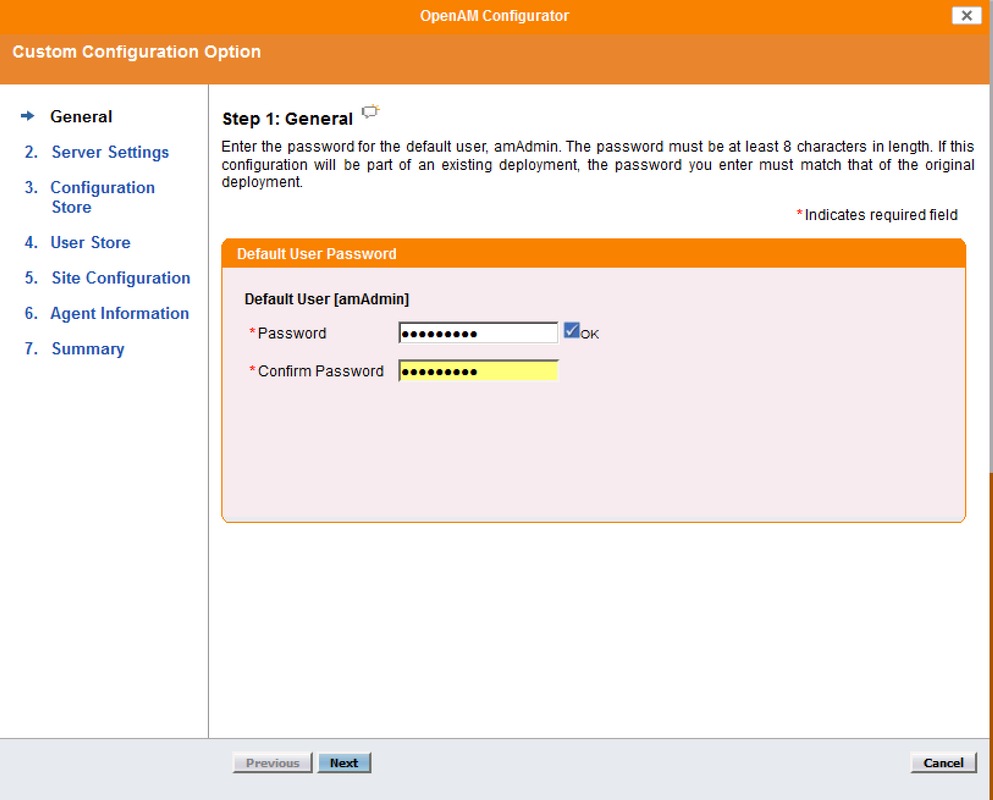Click the blue OK validation checkmark
Screen dimensions: 993x800
(571, 331)
